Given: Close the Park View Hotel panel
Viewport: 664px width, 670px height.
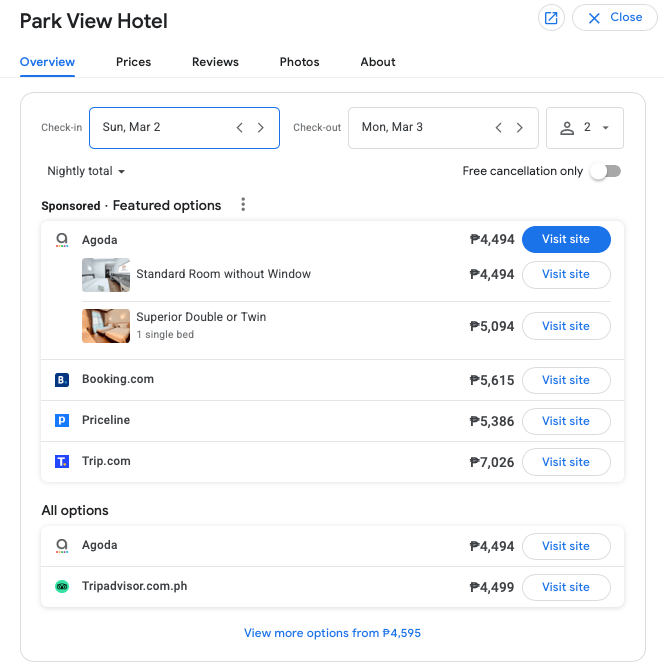Looking at the screenshot, I should coord(614,18).
